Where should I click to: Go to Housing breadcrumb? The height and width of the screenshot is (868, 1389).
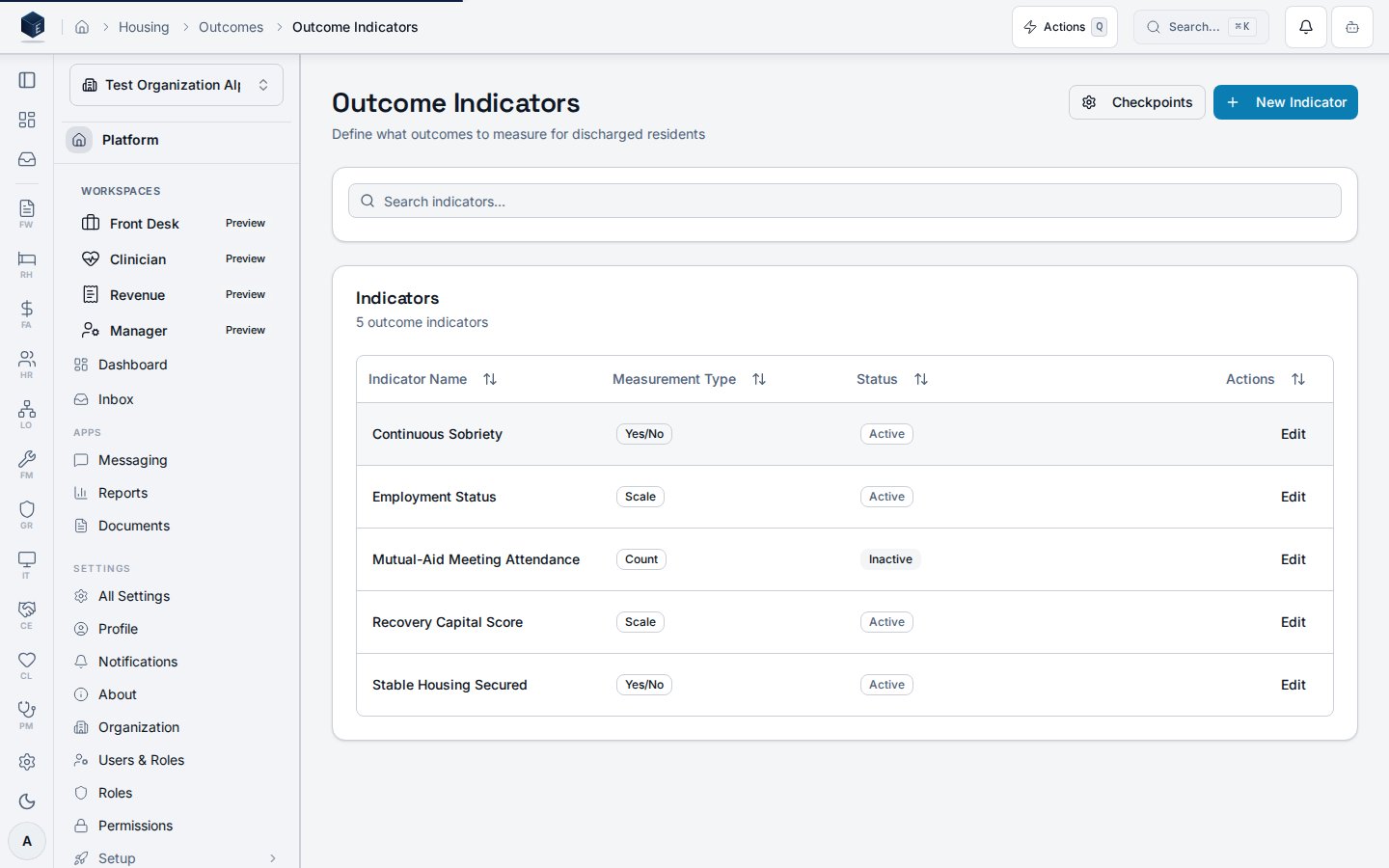tap(144, 27)
